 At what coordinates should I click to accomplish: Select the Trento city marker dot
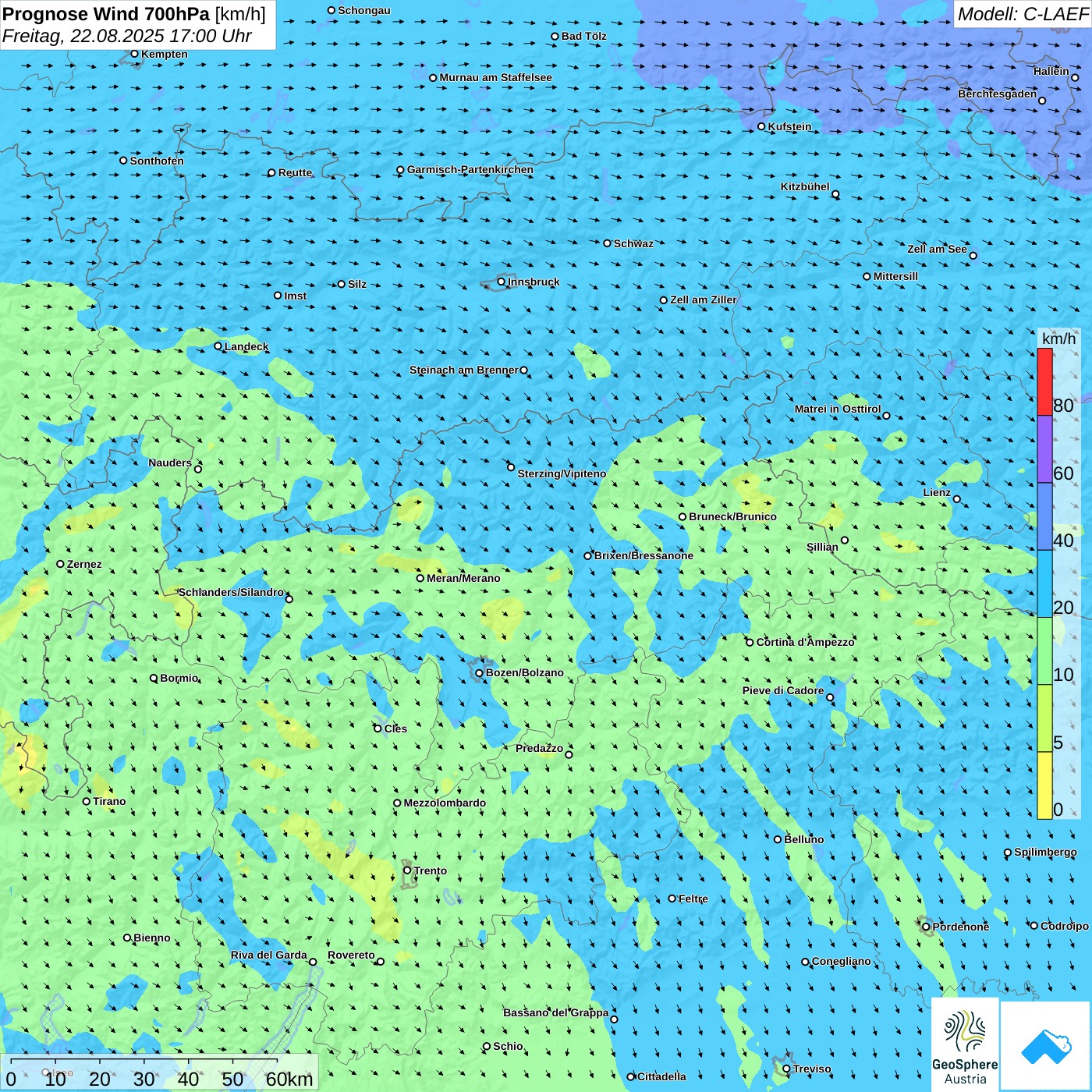407,870
